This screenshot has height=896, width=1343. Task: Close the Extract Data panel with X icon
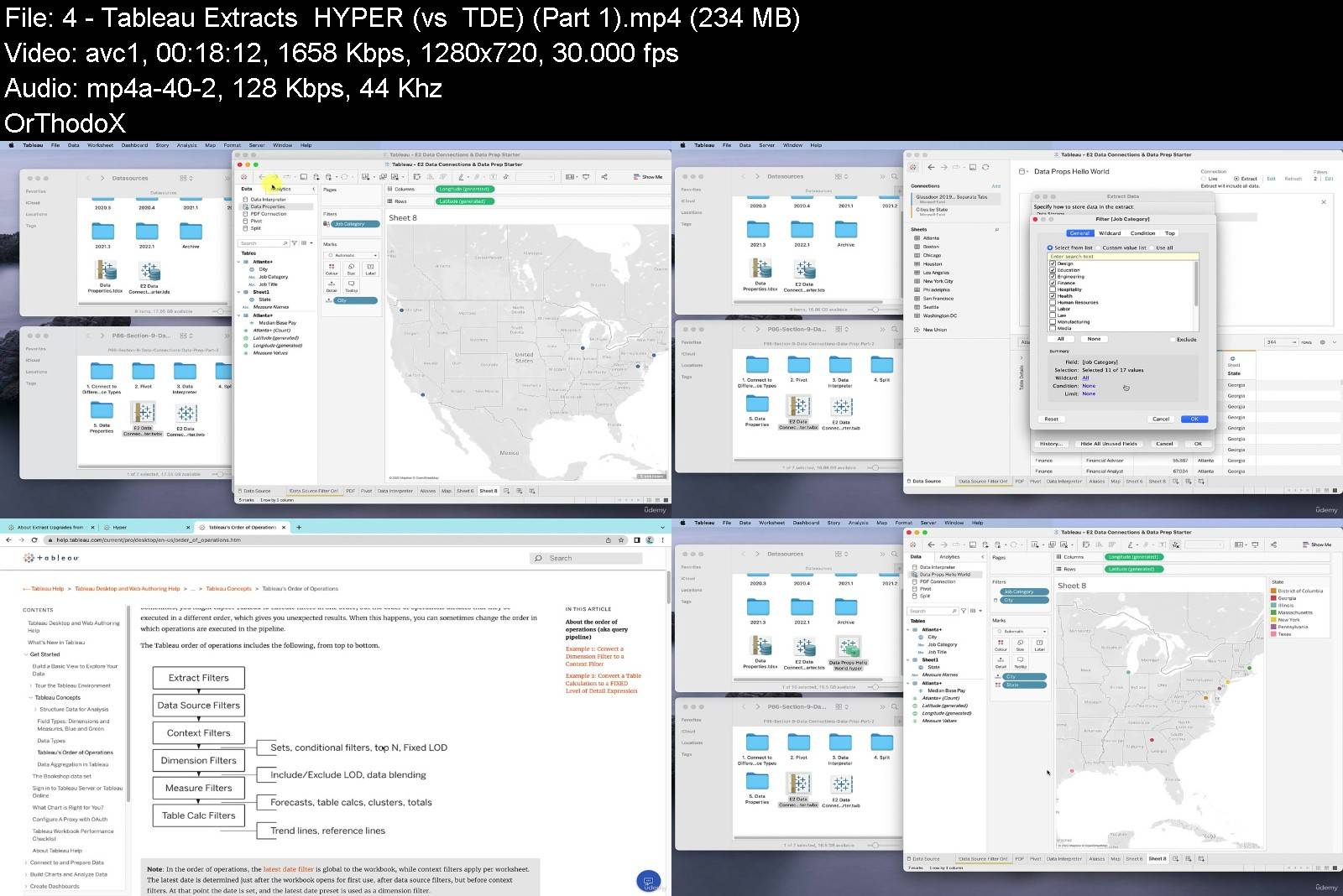click(x=1324, y=202)
